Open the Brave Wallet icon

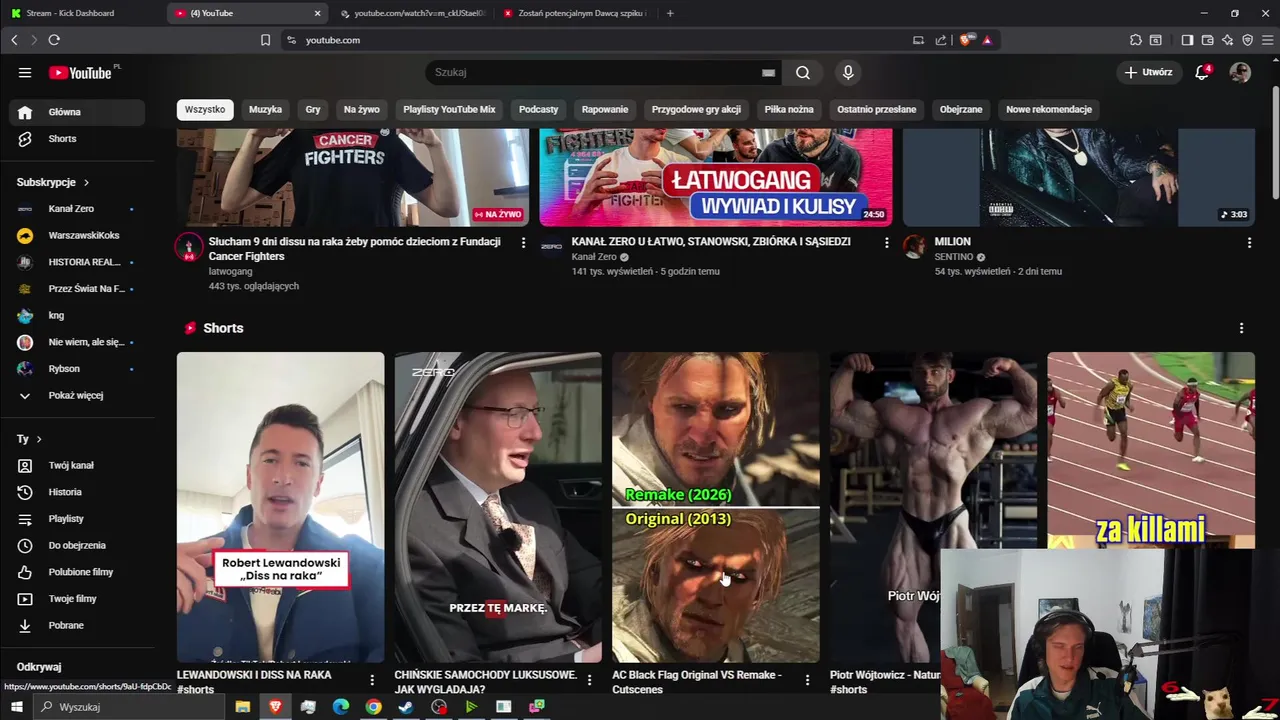(1207, 40)
